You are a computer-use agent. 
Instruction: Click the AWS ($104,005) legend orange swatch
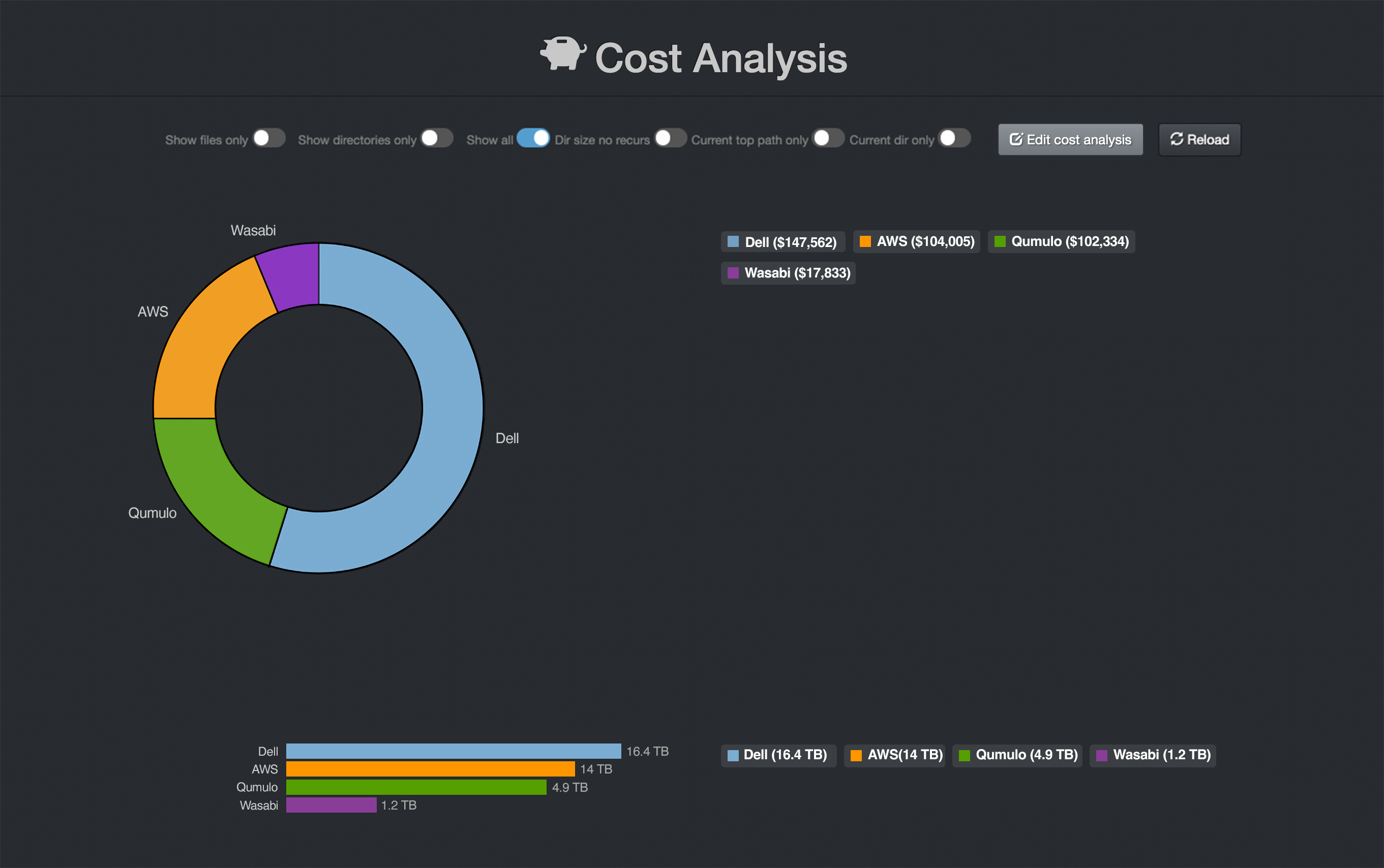(x=865, y=242)
